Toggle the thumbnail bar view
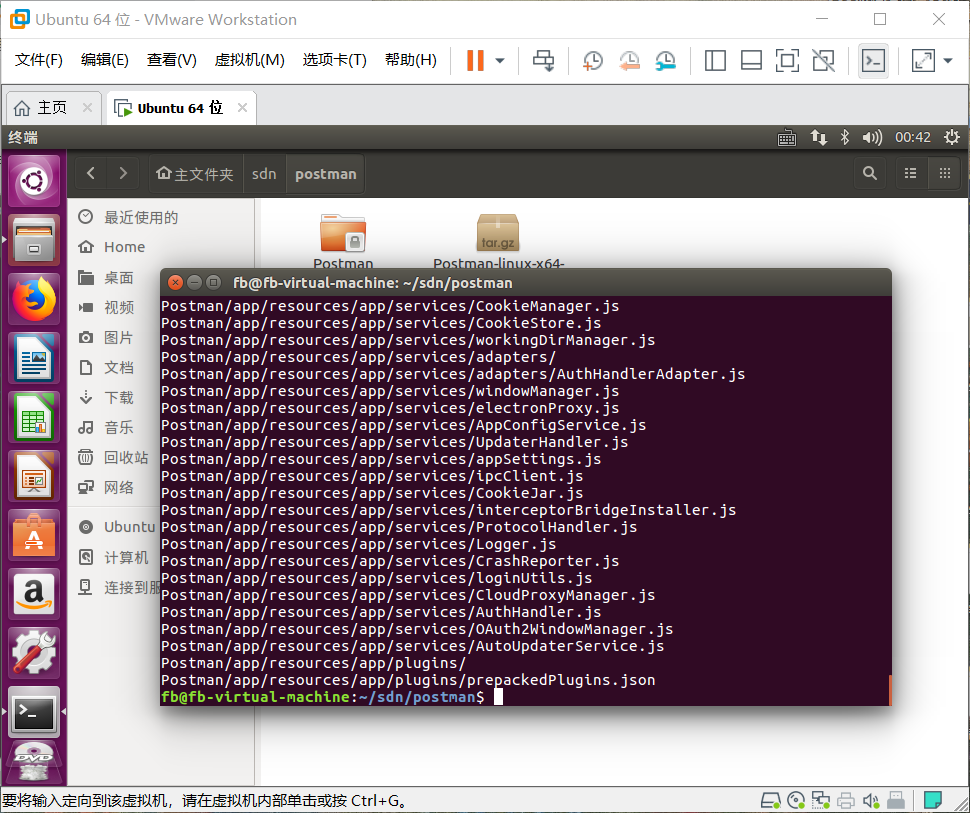The image size is (970, 813). [751, 61]
